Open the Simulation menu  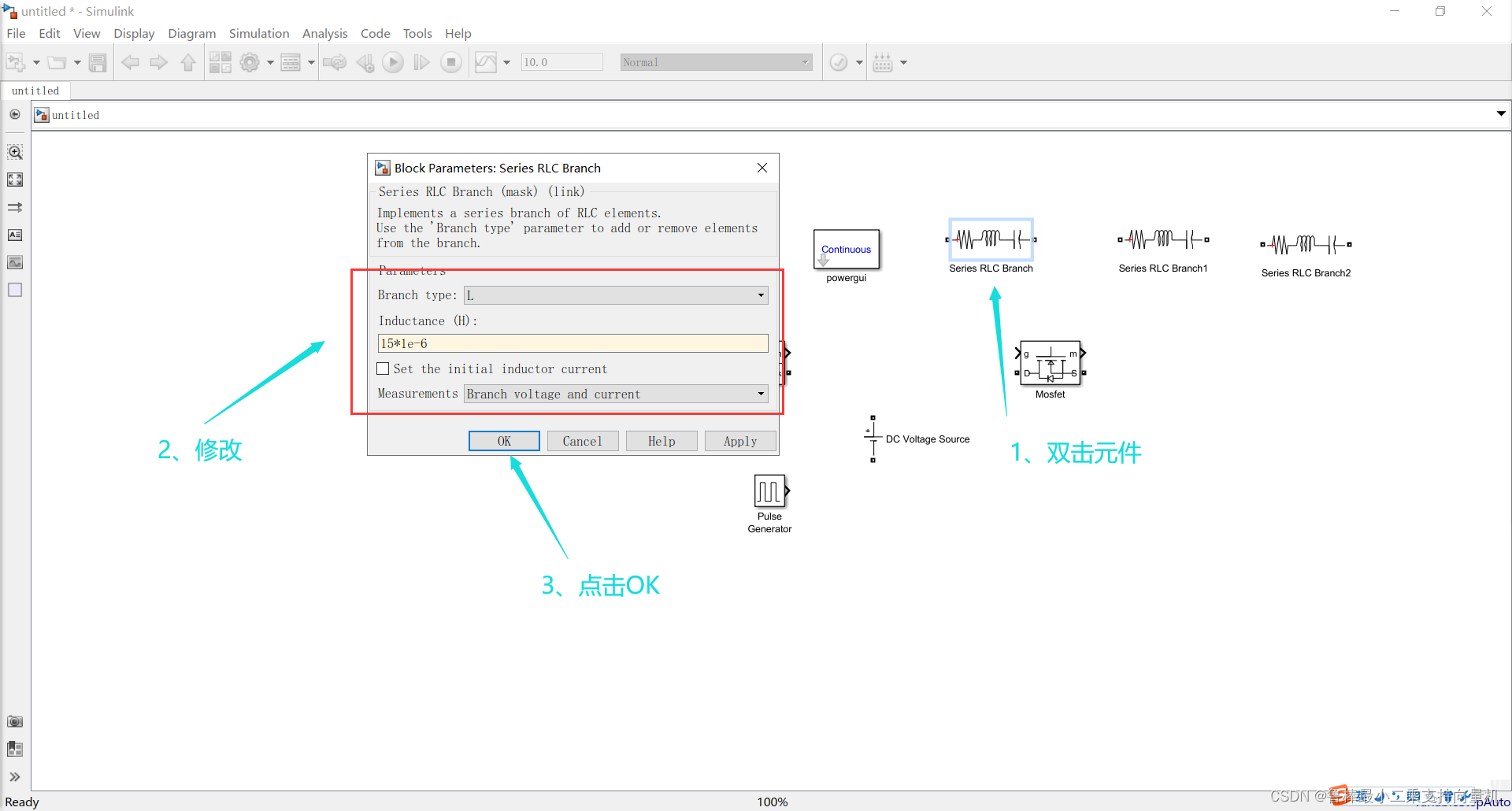tap(259, 33)
